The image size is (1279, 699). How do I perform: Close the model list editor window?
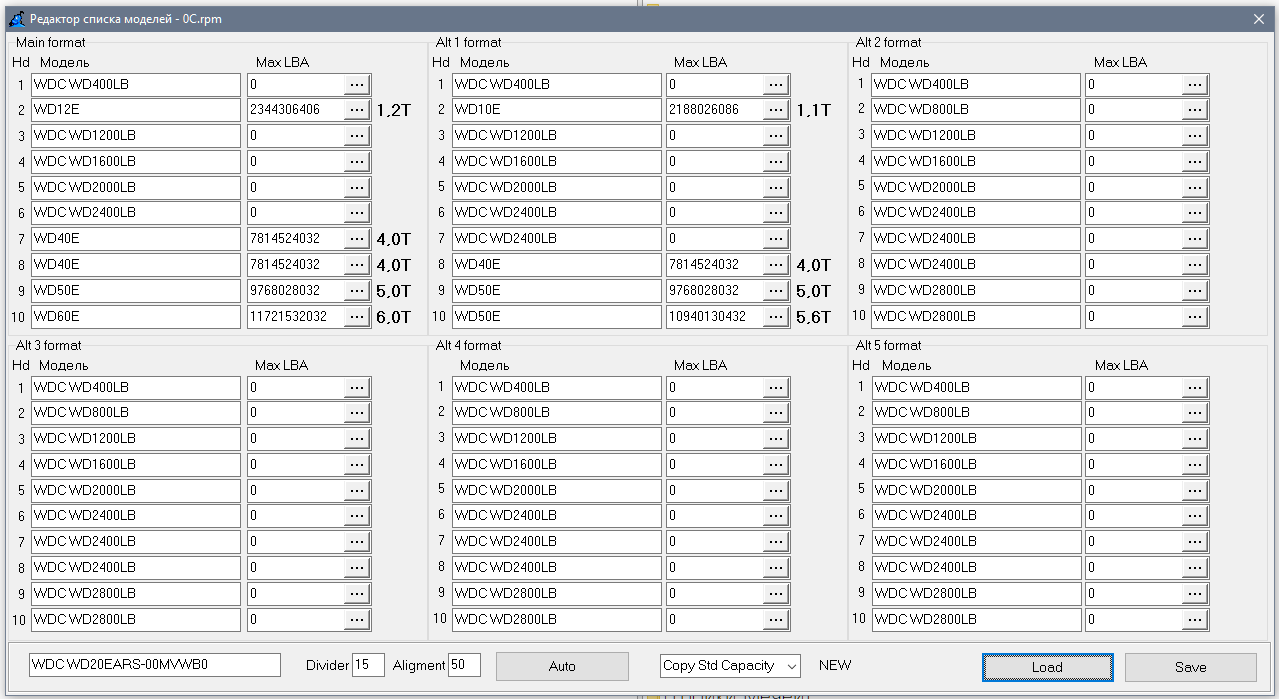(1259, 18)
